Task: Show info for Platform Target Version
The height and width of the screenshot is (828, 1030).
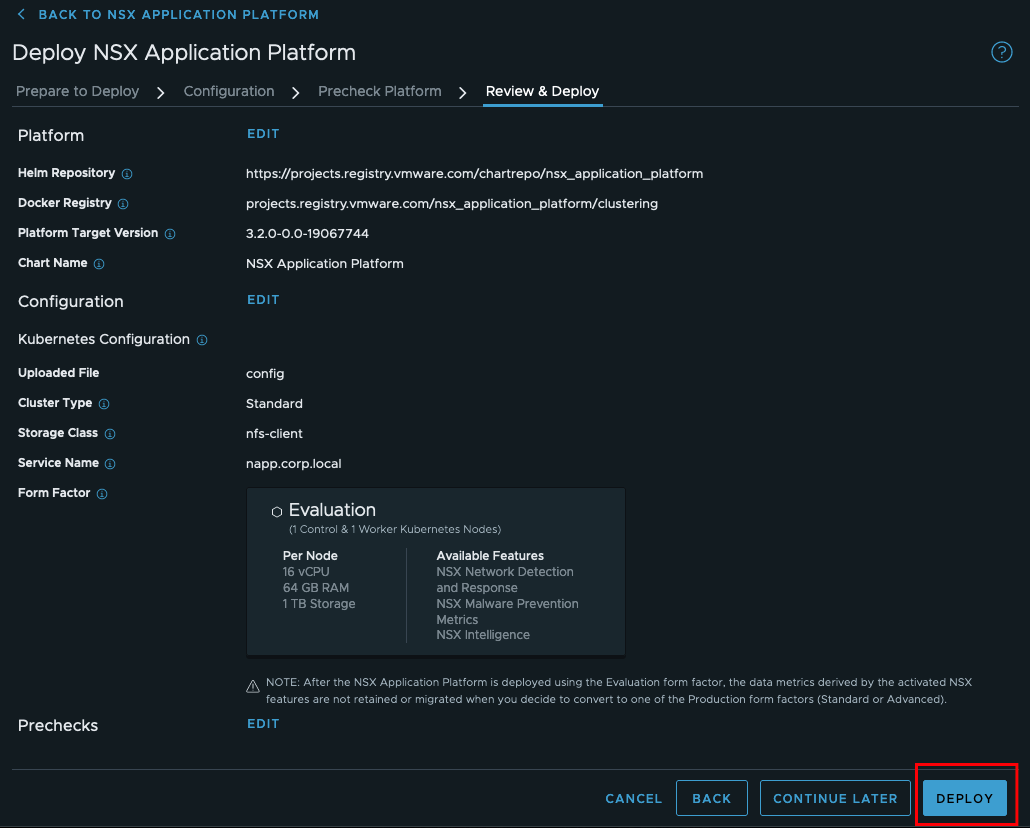Action: [170, 234]
